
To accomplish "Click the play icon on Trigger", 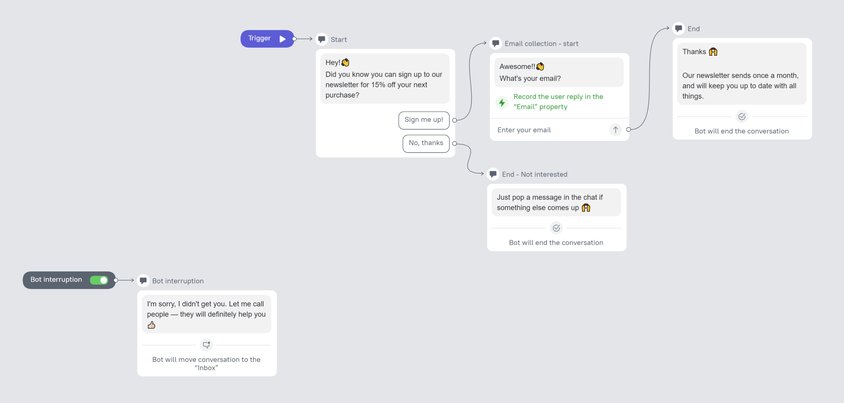I will pyautogui.click(x=283, y=39).
